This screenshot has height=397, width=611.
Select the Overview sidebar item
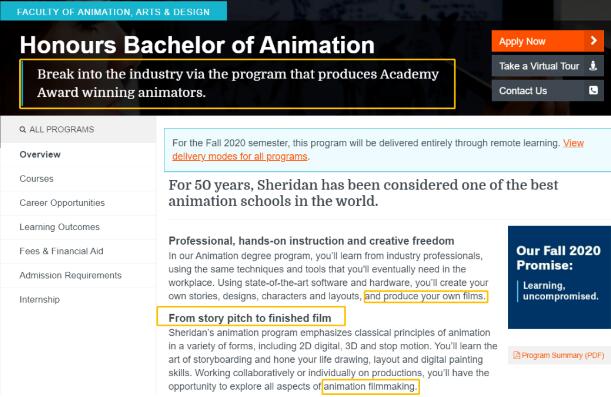tap(78, 155)
